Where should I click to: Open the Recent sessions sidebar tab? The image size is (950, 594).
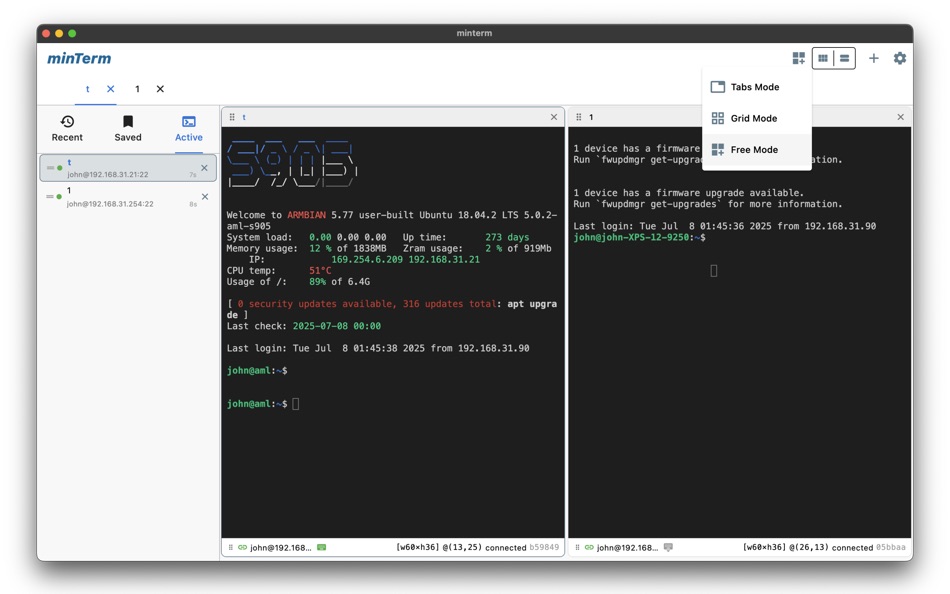click(x=67, y=128)
